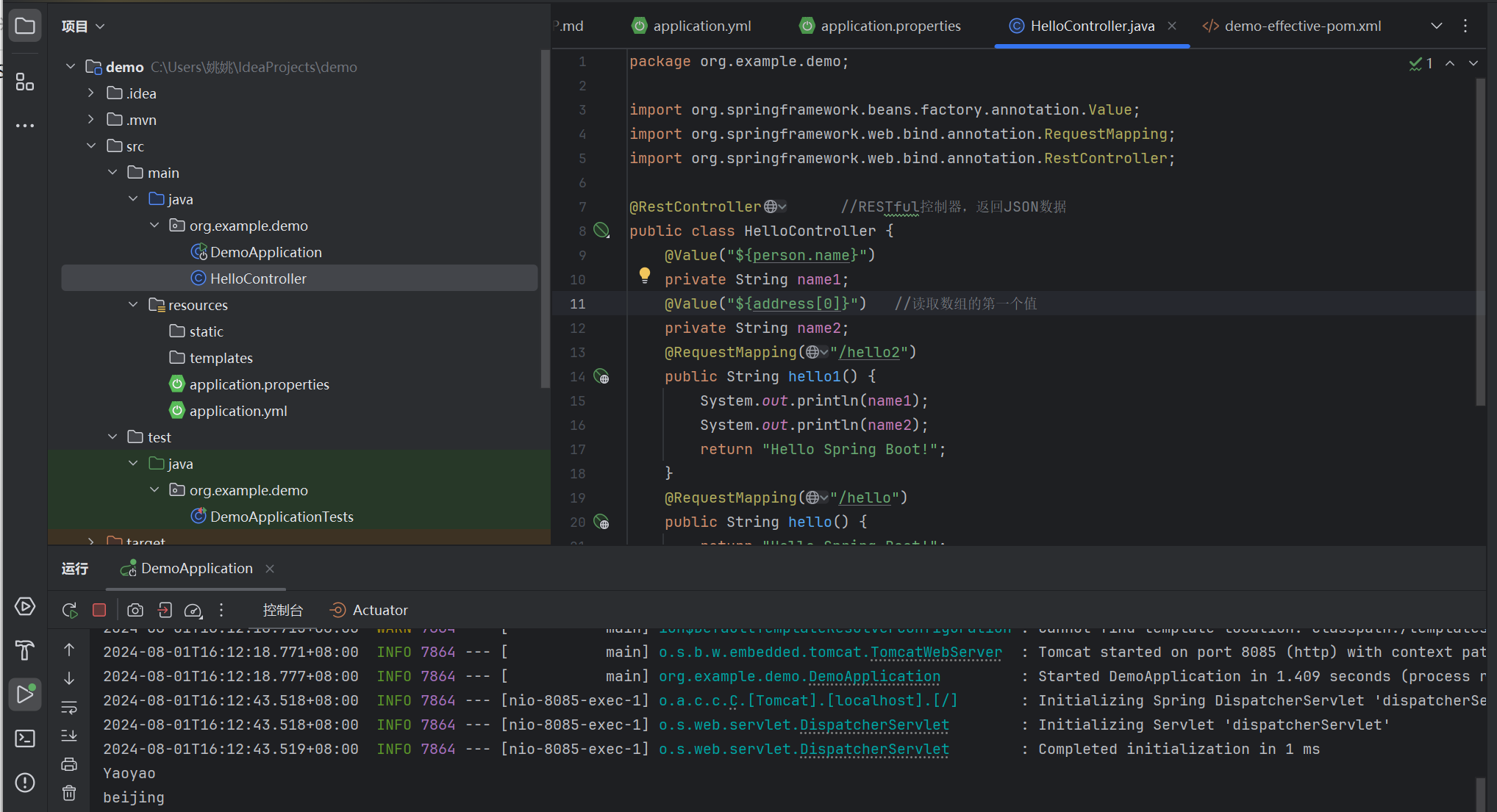Screen dimensions: 1497x812
Task: Click the Rerun DemoApplication icon
Action: [x=70, y=610]
